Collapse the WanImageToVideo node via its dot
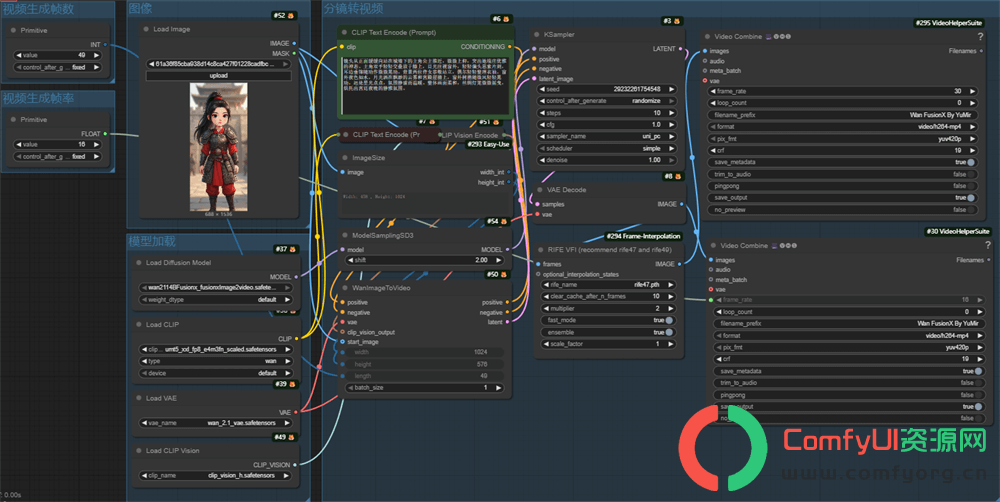This screenshot has height=502, width=1000. click(x=345, y=288)
